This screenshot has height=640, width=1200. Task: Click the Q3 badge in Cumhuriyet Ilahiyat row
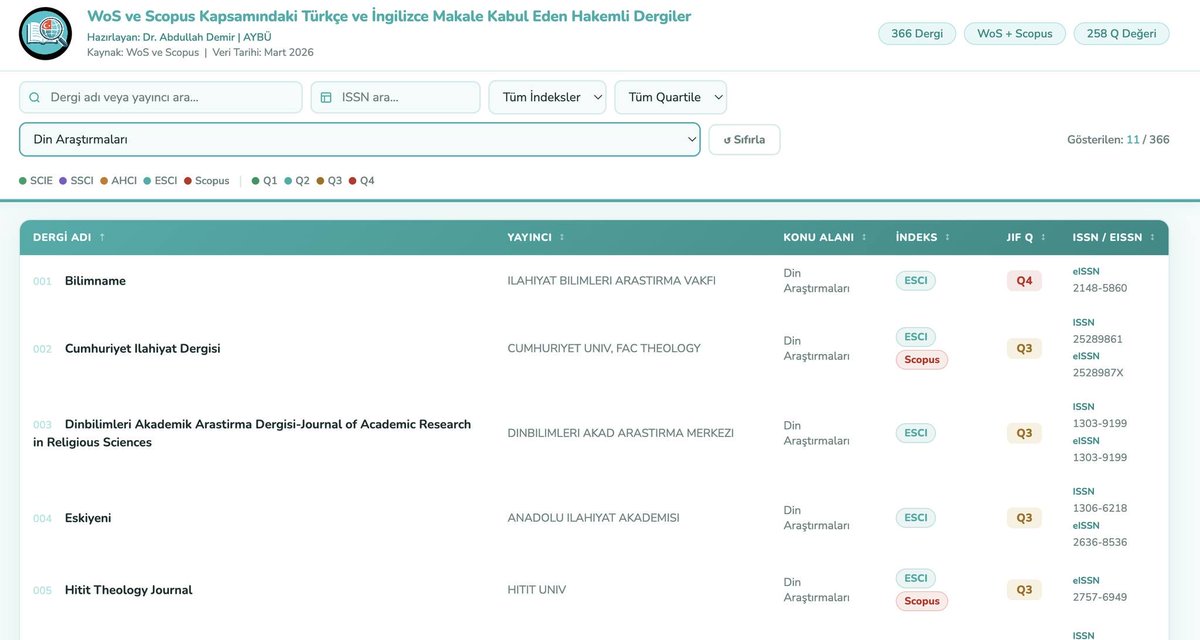click(x=1024, y=349)
